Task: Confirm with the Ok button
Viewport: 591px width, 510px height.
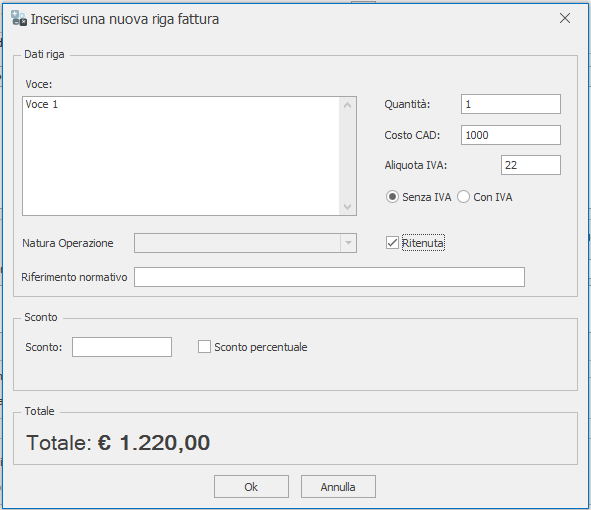Action: point(251,487)
